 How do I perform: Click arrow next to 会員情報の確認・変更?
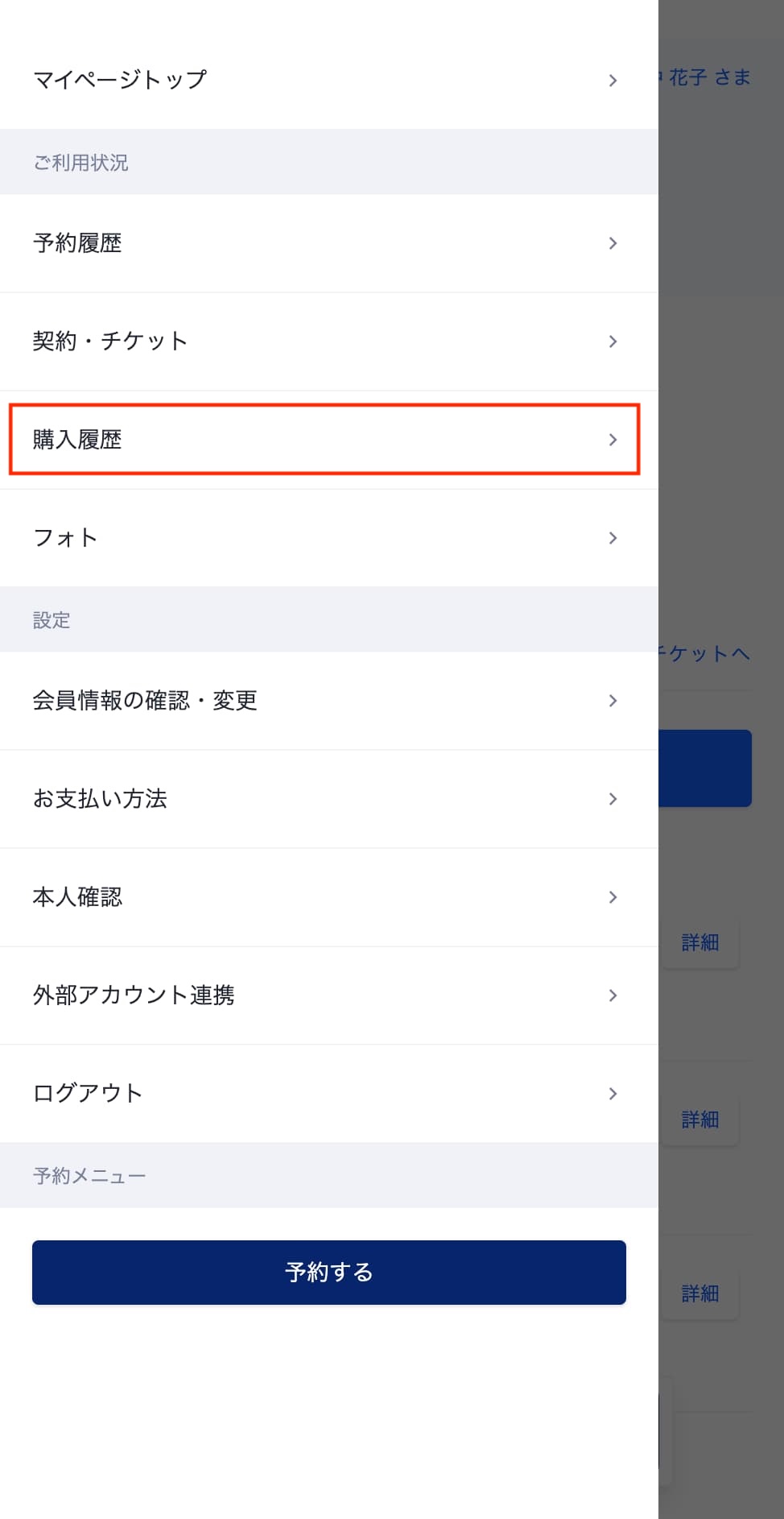[x=613, y=701]
